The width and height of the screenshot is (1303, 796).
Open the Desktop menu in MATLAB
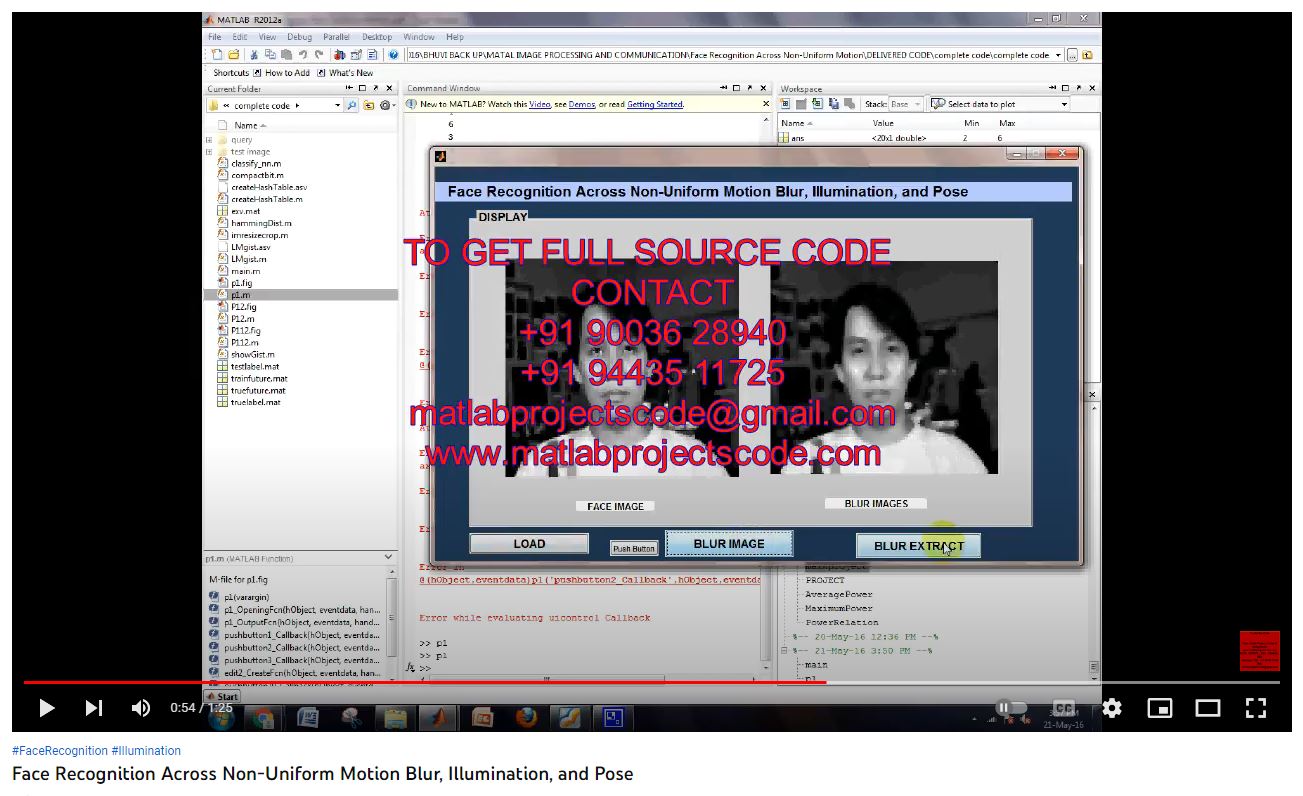coord(377,37)
